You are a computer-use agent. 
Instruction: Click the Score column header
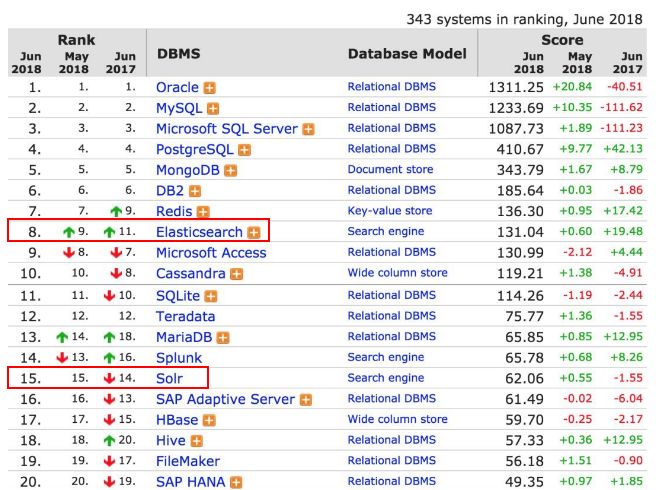point(562,40)
